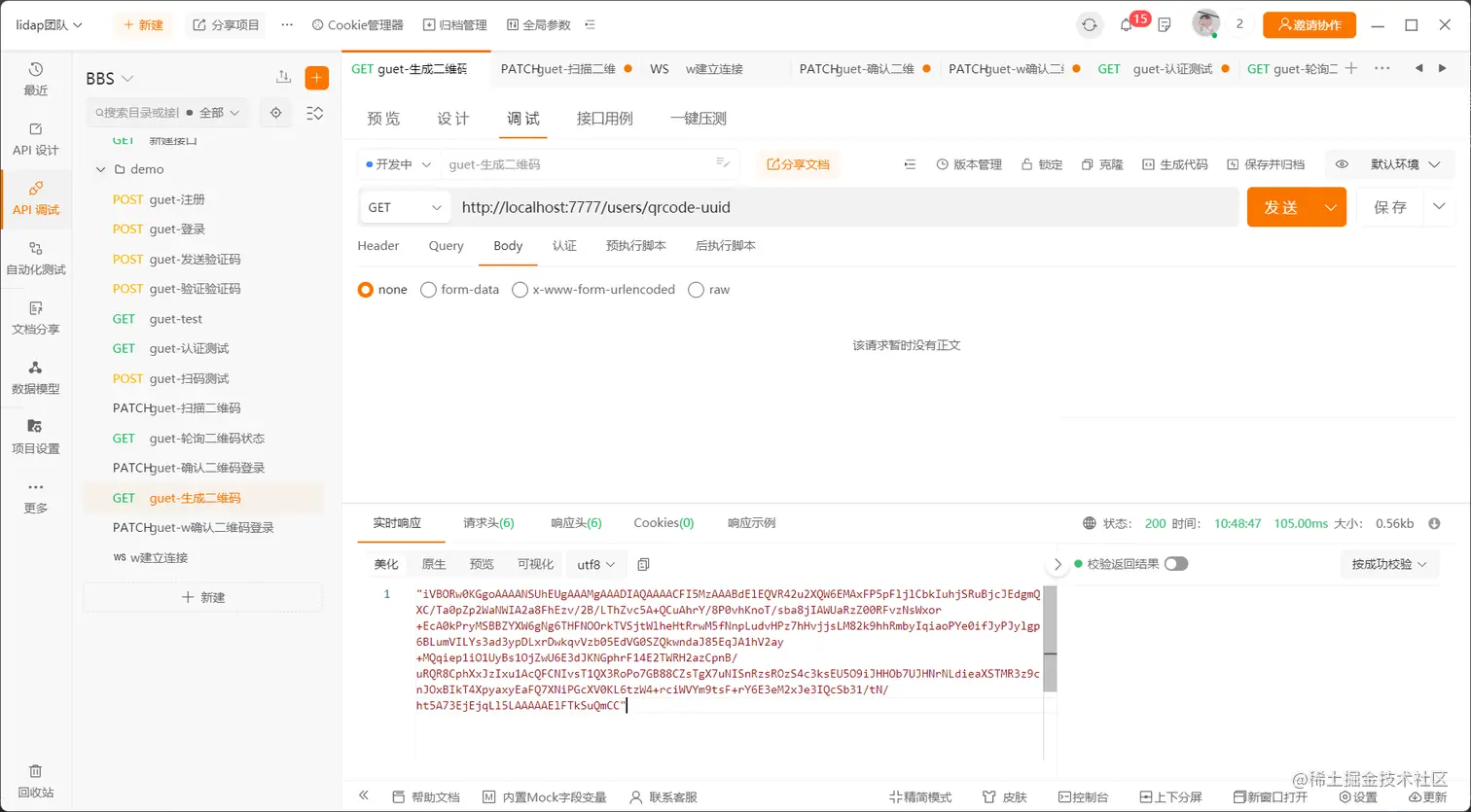Screen dimensions: 1471x812
Task: Select the raw body type radio
Action: click(696, 290)
